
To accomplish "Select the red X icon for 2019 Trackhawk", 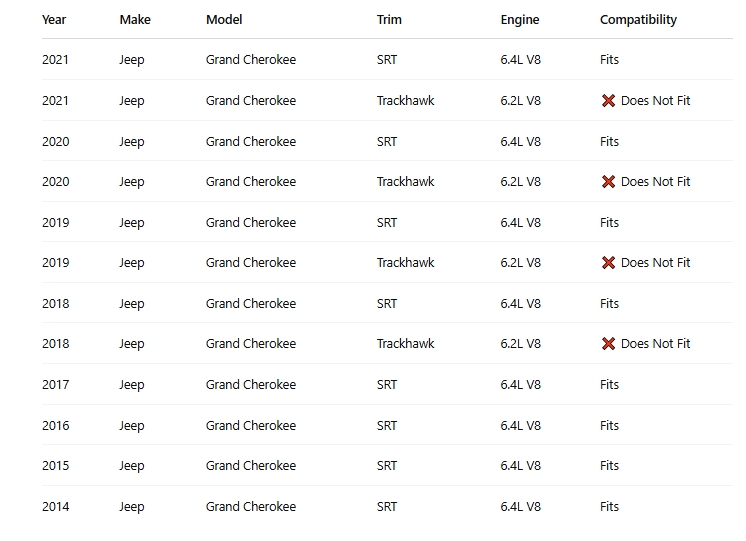I will (x=608, y=263).
